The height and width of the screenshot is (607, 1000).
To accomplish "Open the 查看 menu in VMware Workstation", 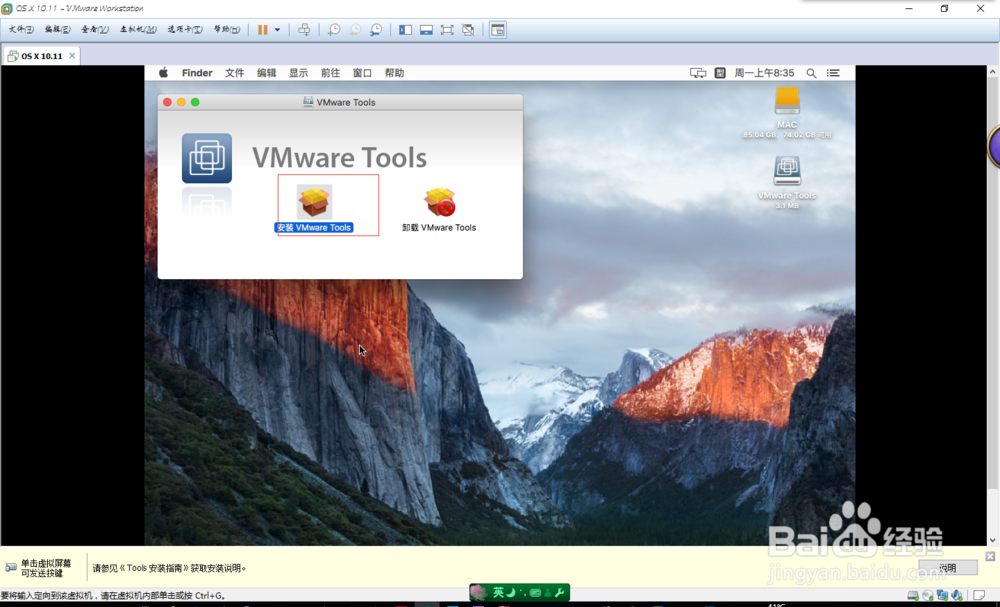I will point(94,29).
